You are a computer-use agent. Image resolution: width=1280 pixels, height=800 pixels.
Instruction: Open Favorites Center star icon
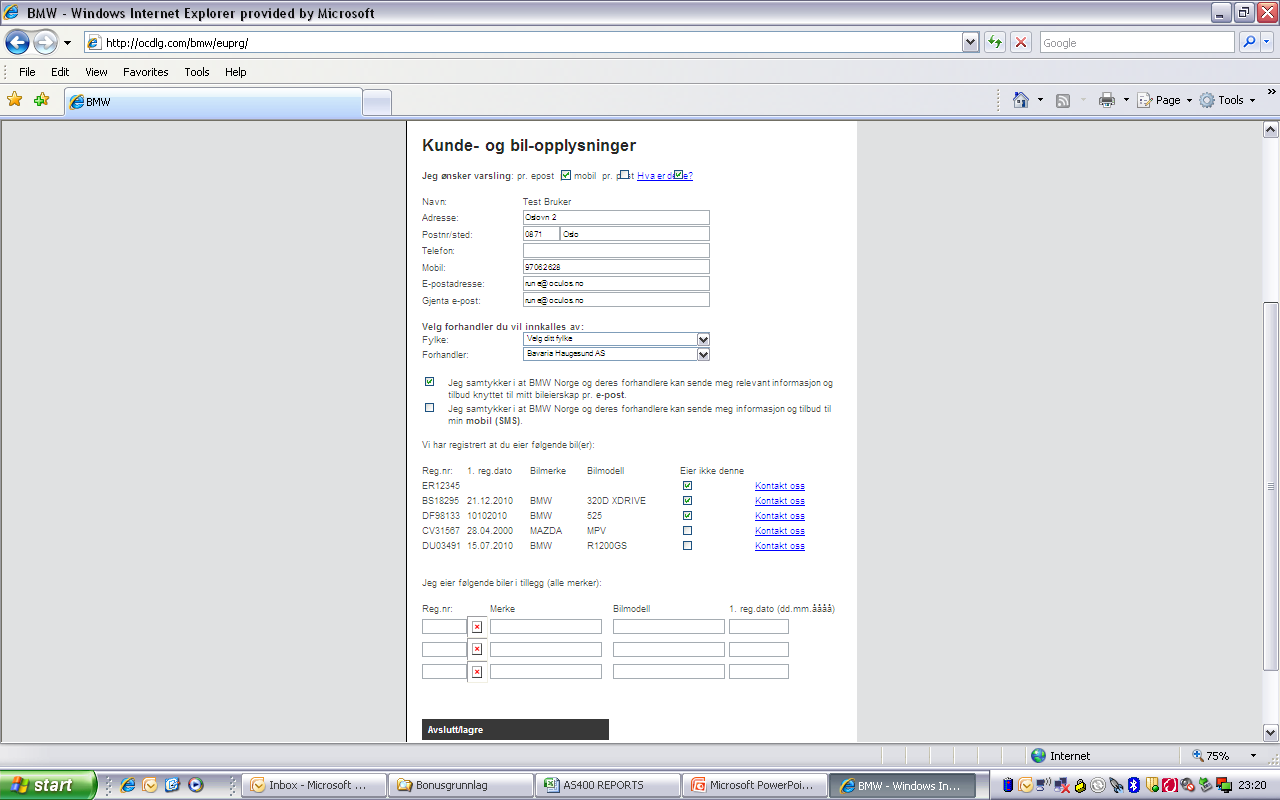click(x=15, y=99)
